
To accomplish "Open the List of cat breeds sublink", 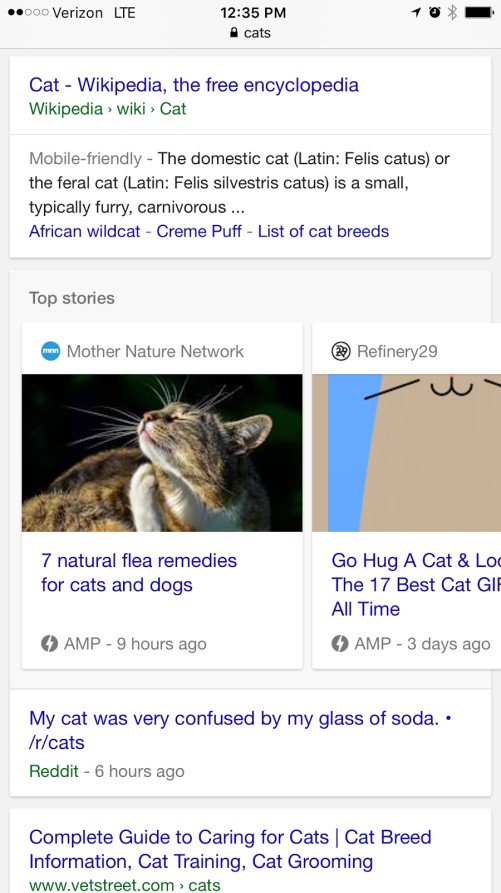I will (323, 231).
